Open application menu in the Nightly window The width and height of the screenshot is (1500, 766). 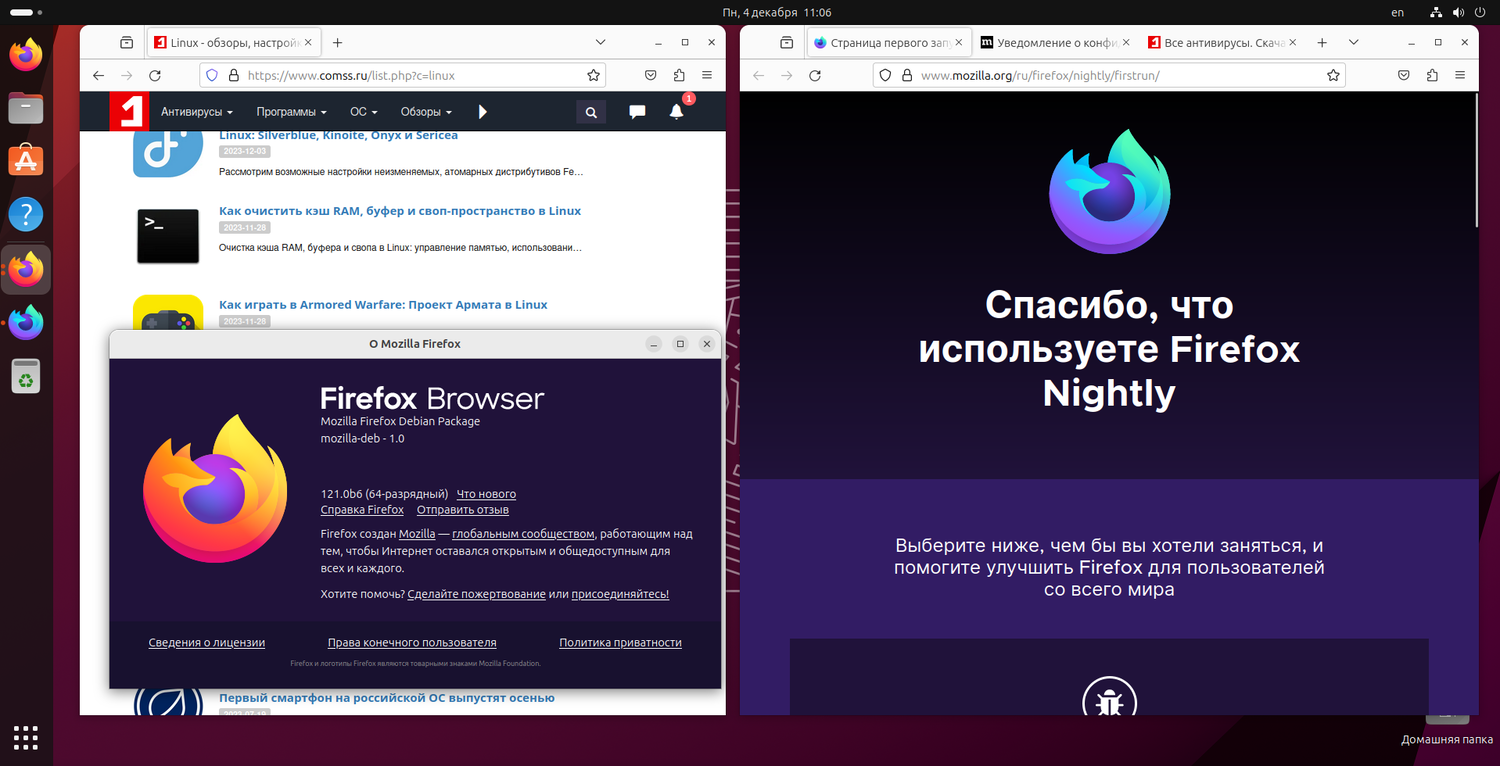pos(1461,75)
